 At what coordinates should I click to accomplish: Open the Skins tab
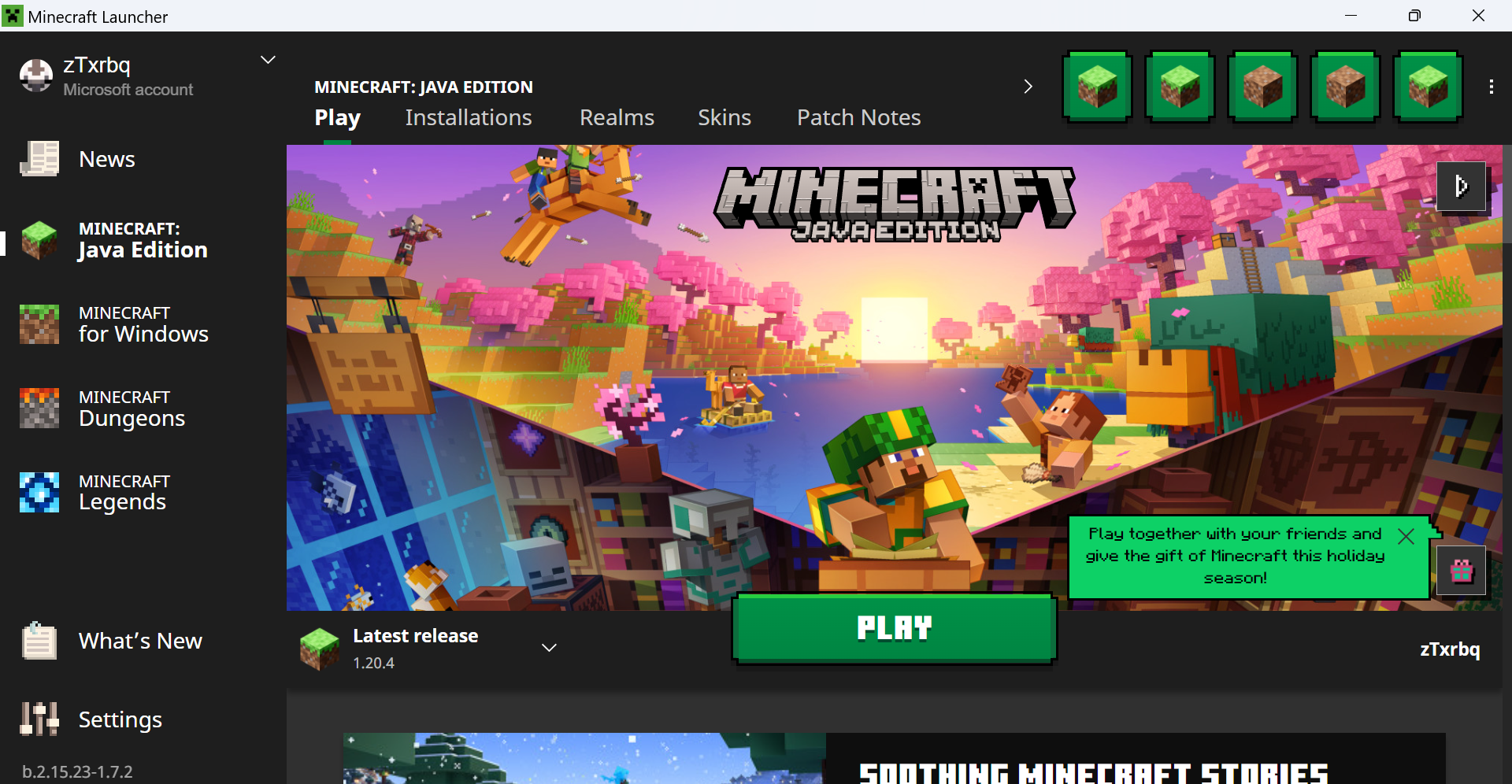tap(724, 118)
